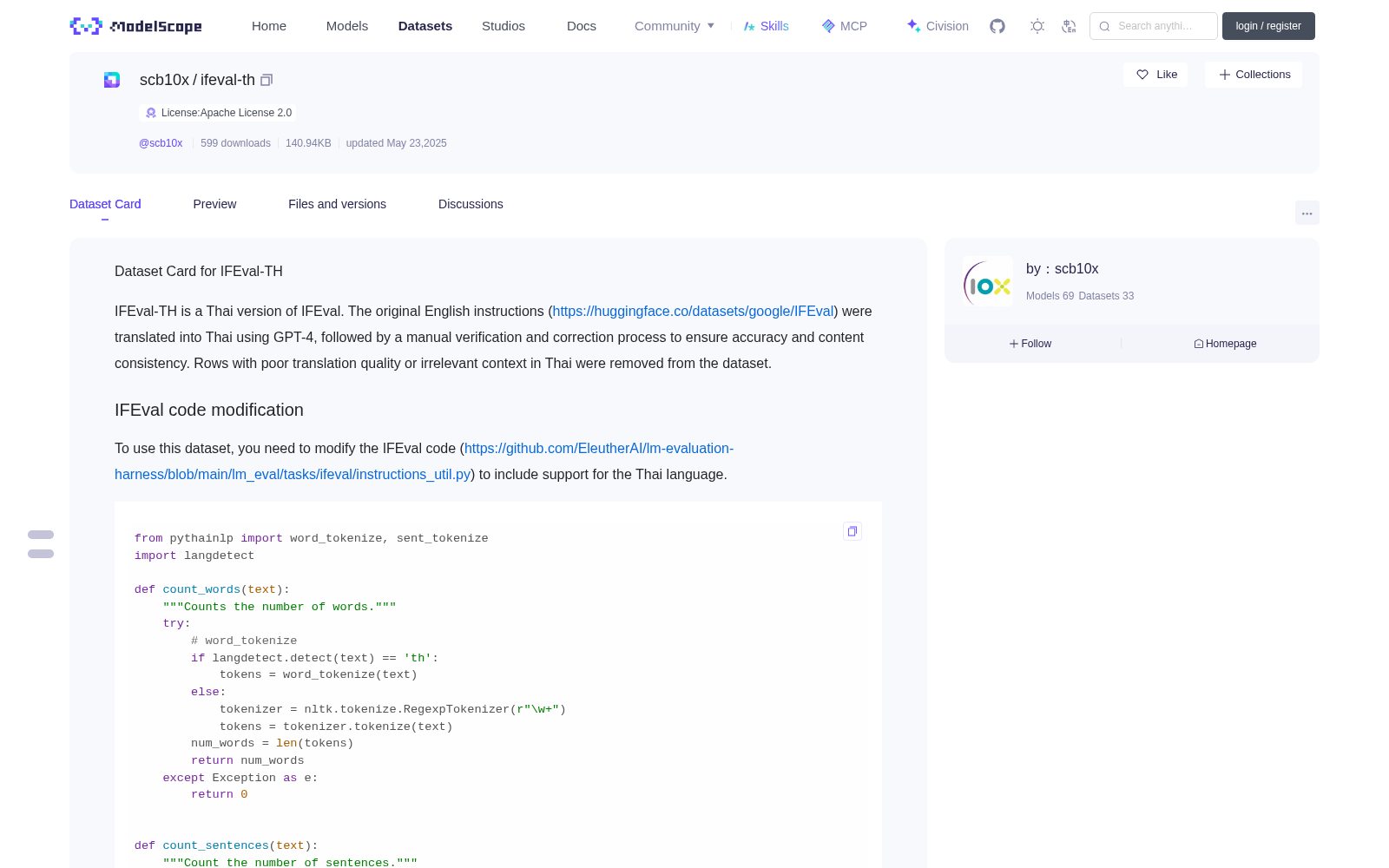Click the ModelScope logo
The height and width of the screenshot is (868, 1389).
pos(135,26)
